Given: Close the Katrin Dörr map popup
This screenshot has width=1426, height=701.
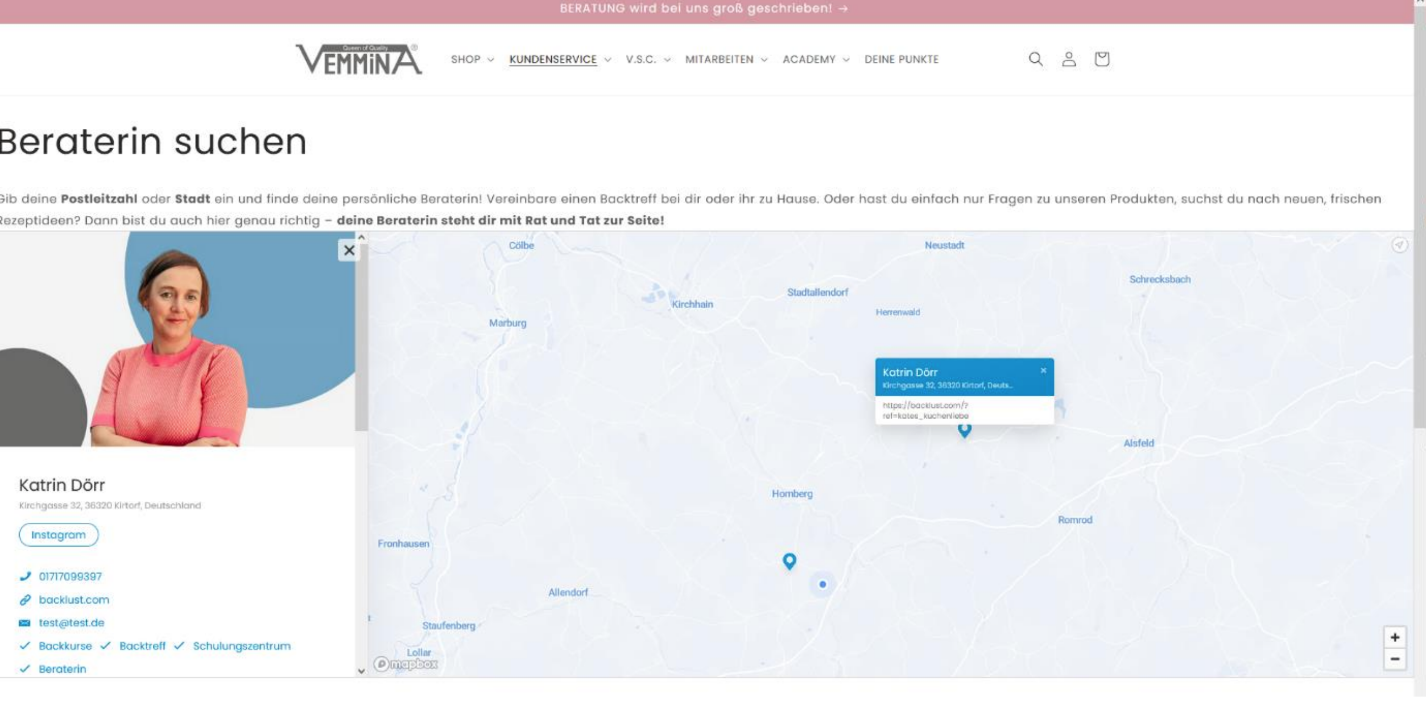Looking at the screenshot, I should [1043, 370].
